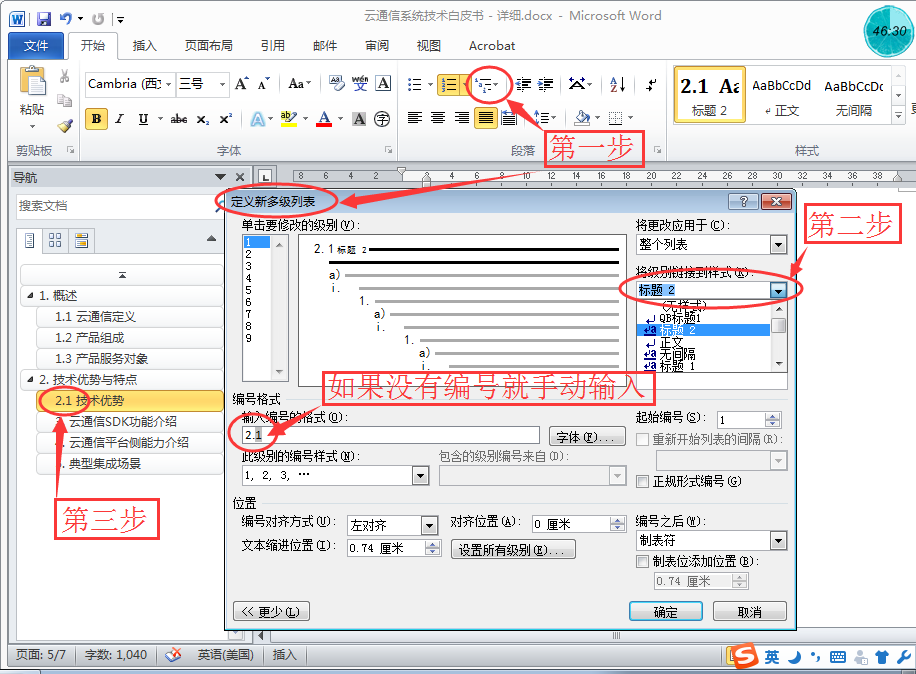Screen dimensions: 916x674
Task: Click the numbered list icon
Action: click(448, 85)
